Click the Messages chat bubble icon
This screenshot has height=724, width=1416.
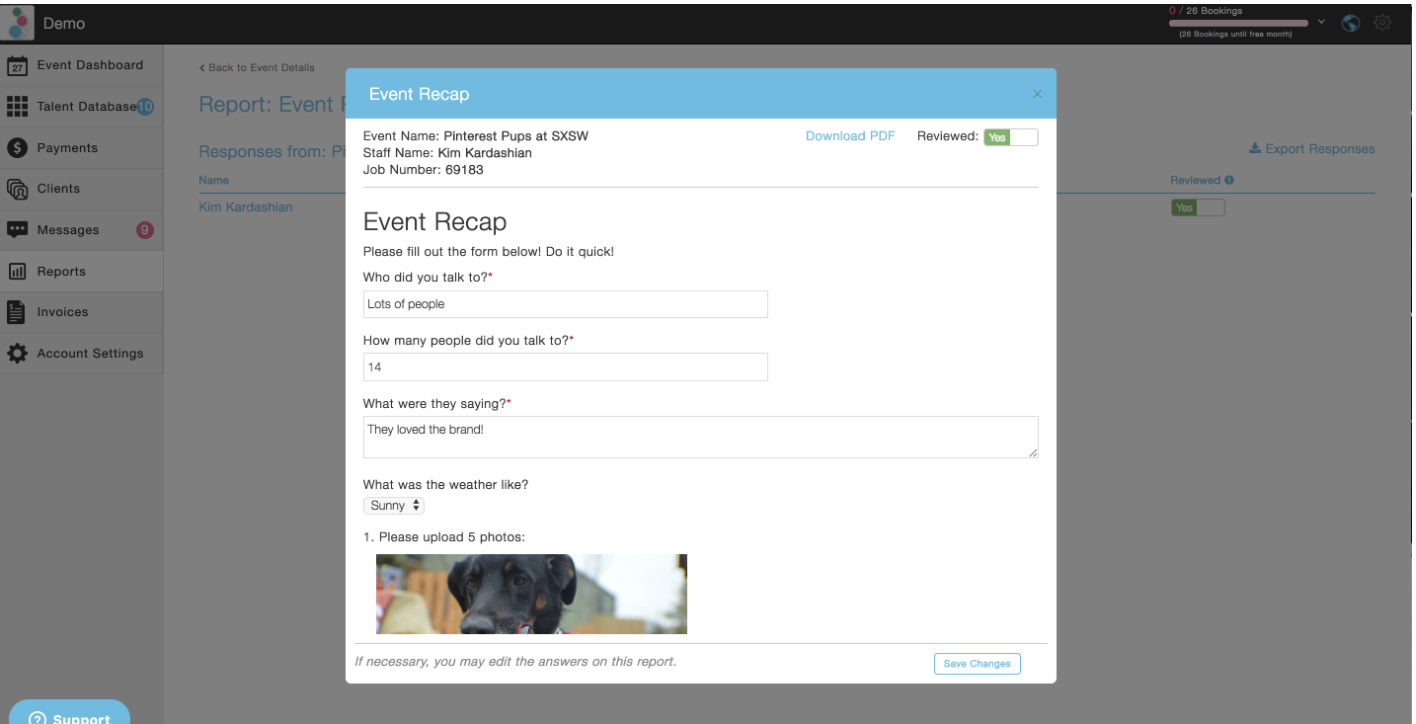click(x=17, y=230)
